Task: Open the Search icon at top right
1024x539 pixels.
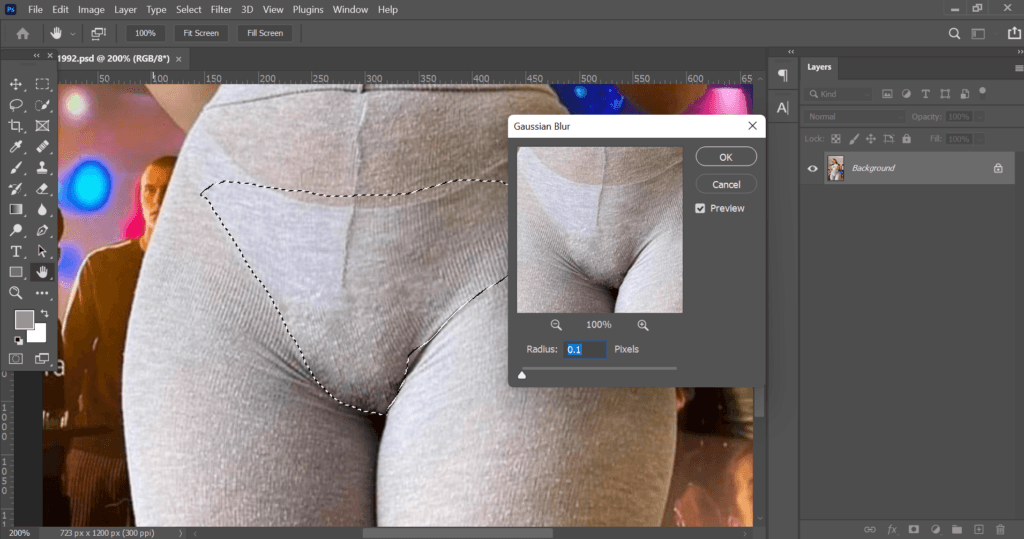Action: (954, 33)
